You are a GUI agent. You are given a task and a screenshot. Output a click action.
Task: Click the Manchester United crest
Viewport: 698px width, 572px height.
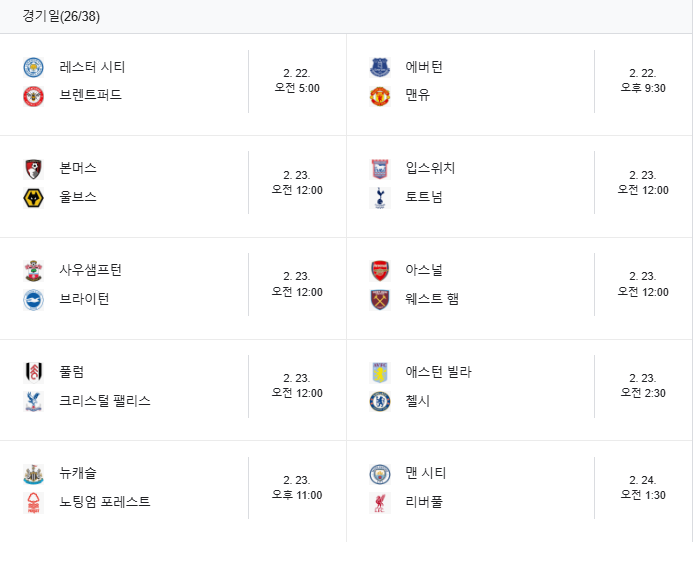(380, 96)
